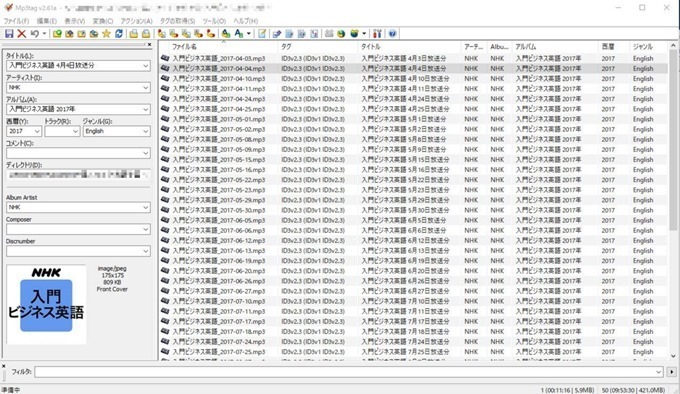680x394 pixels.
Task: Change directory with the green-check folder icon
Action: (57, 34)
